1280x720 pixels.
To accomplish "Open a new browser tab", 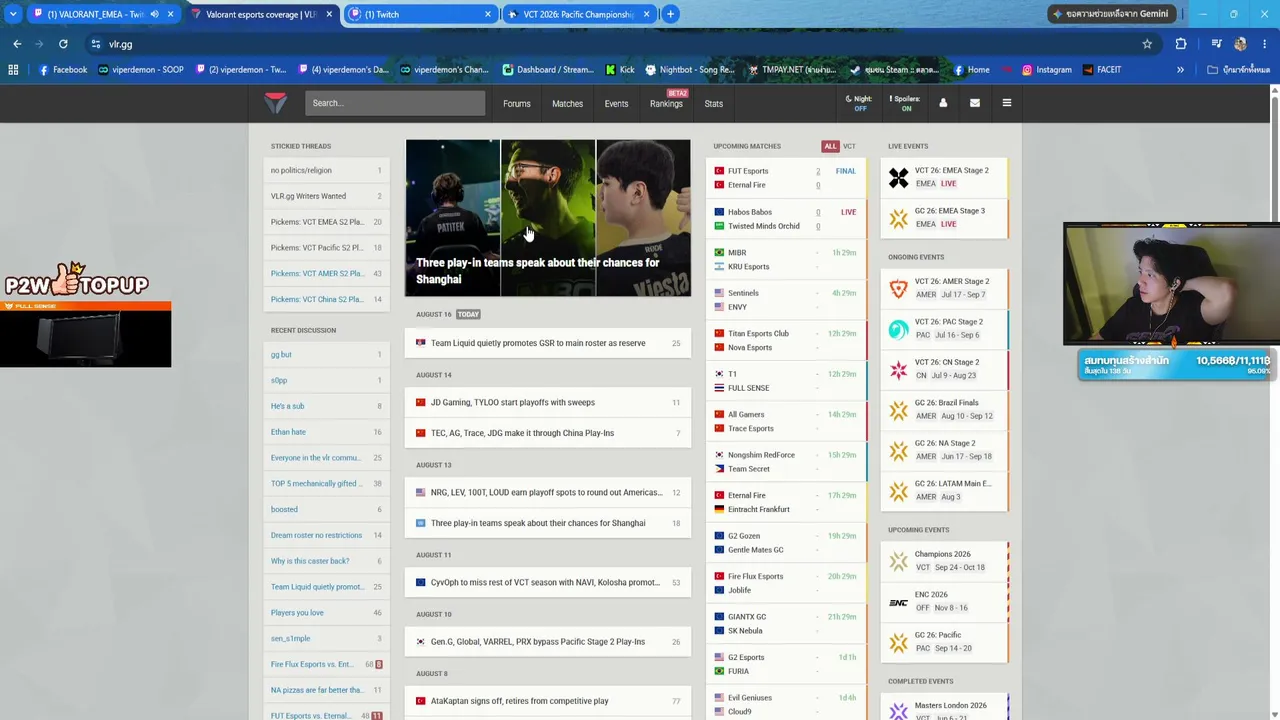I will [670, 14].
